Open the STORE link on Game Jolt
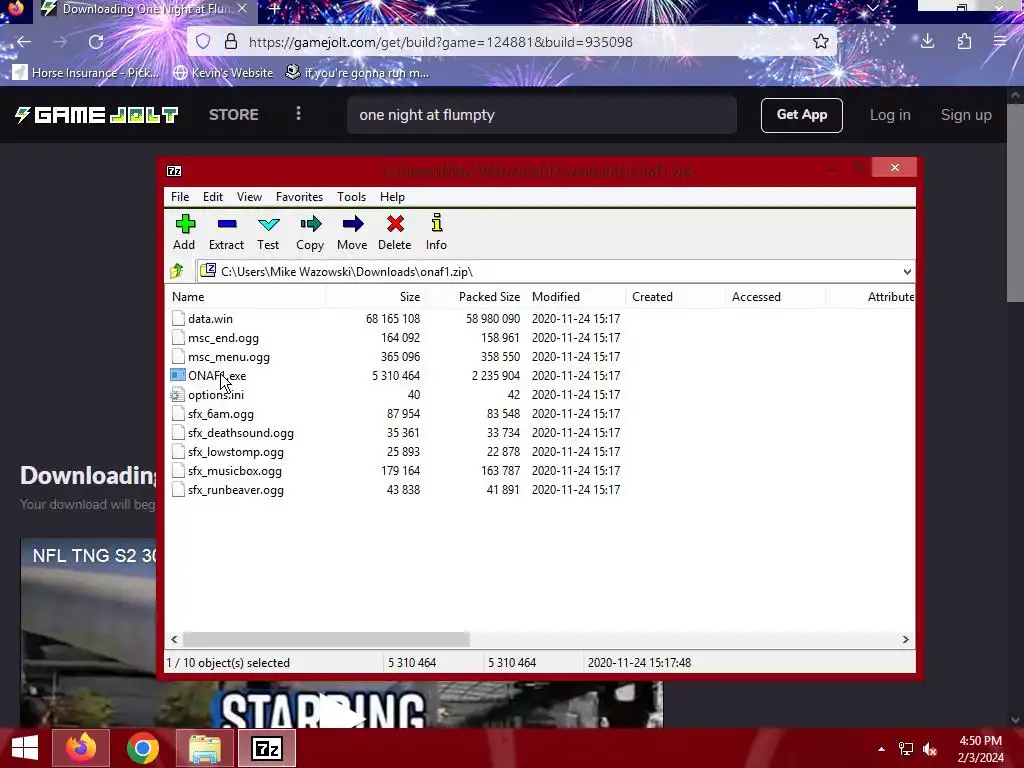 coord(234,115)
